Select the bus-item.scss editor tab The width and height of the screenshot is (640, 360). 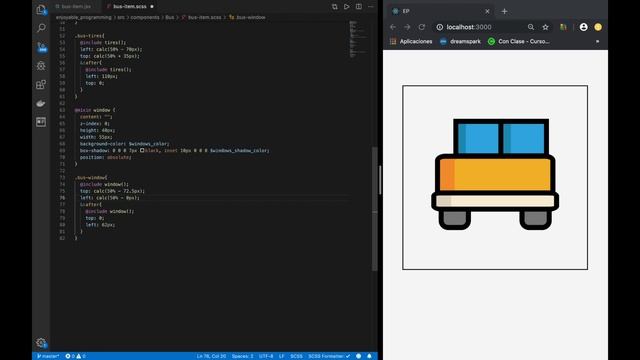pos(129,7)
